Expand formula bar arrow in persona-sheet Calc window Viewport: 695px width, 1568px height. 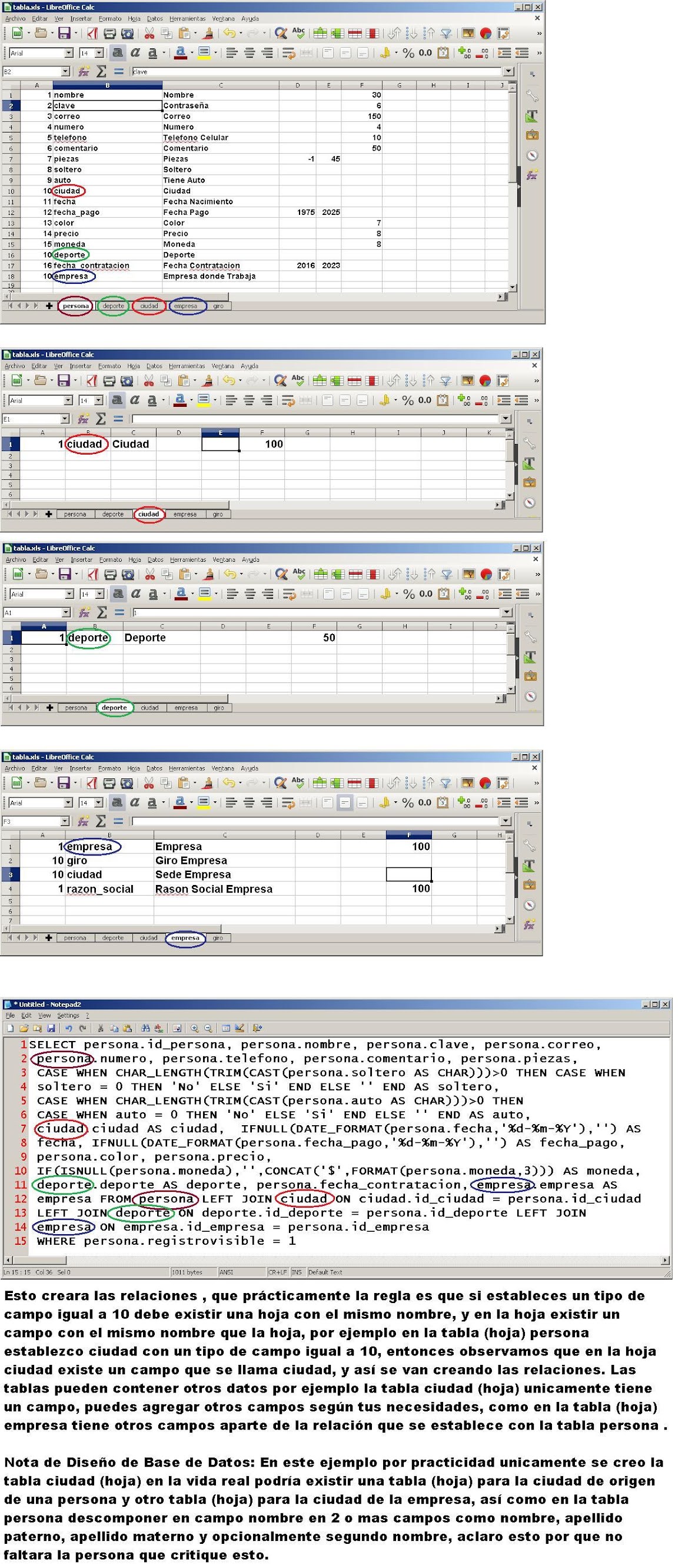tap(509, 71)
